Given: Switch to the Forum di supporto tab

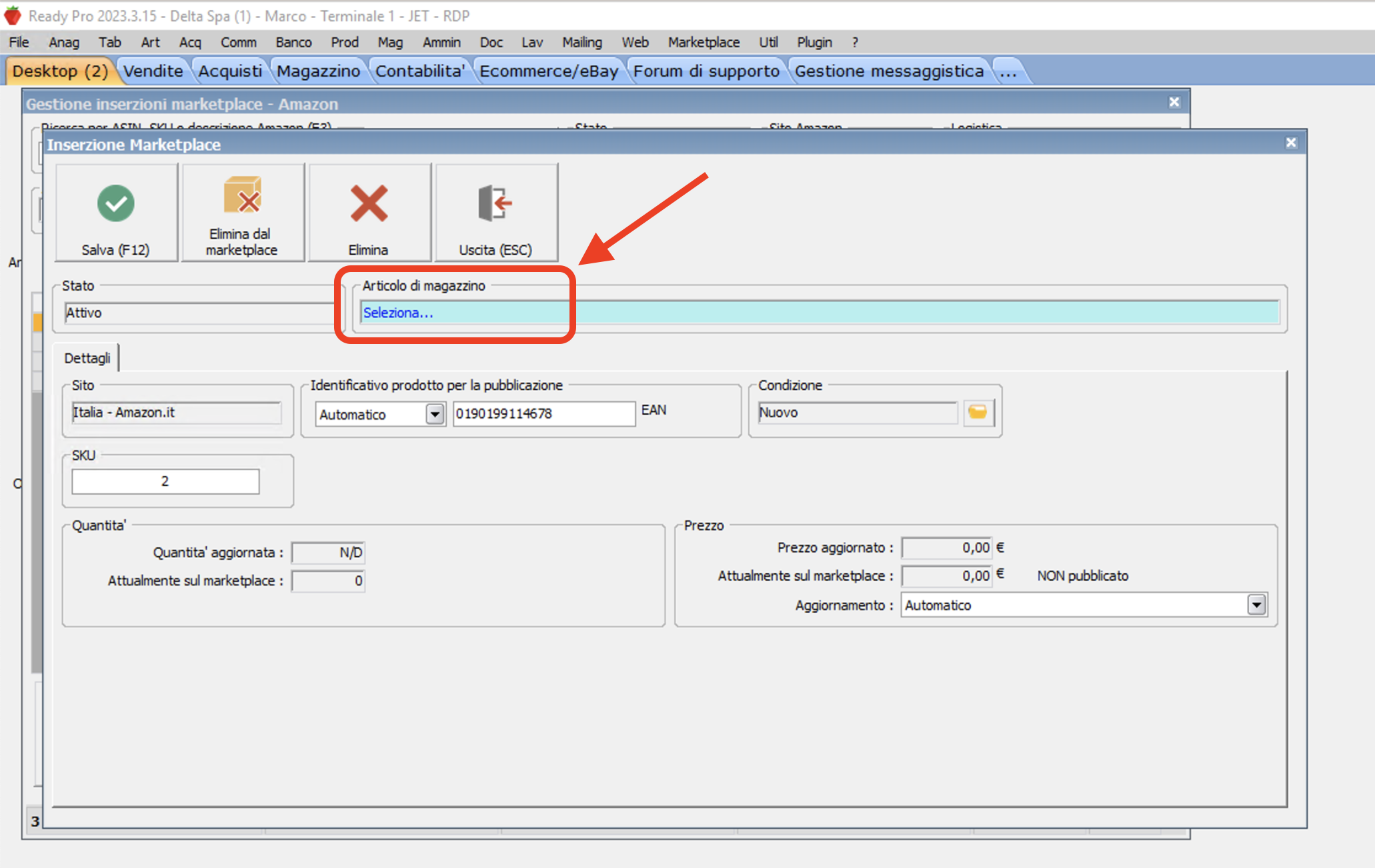Looking at the screenshot, I should [706, 71].
